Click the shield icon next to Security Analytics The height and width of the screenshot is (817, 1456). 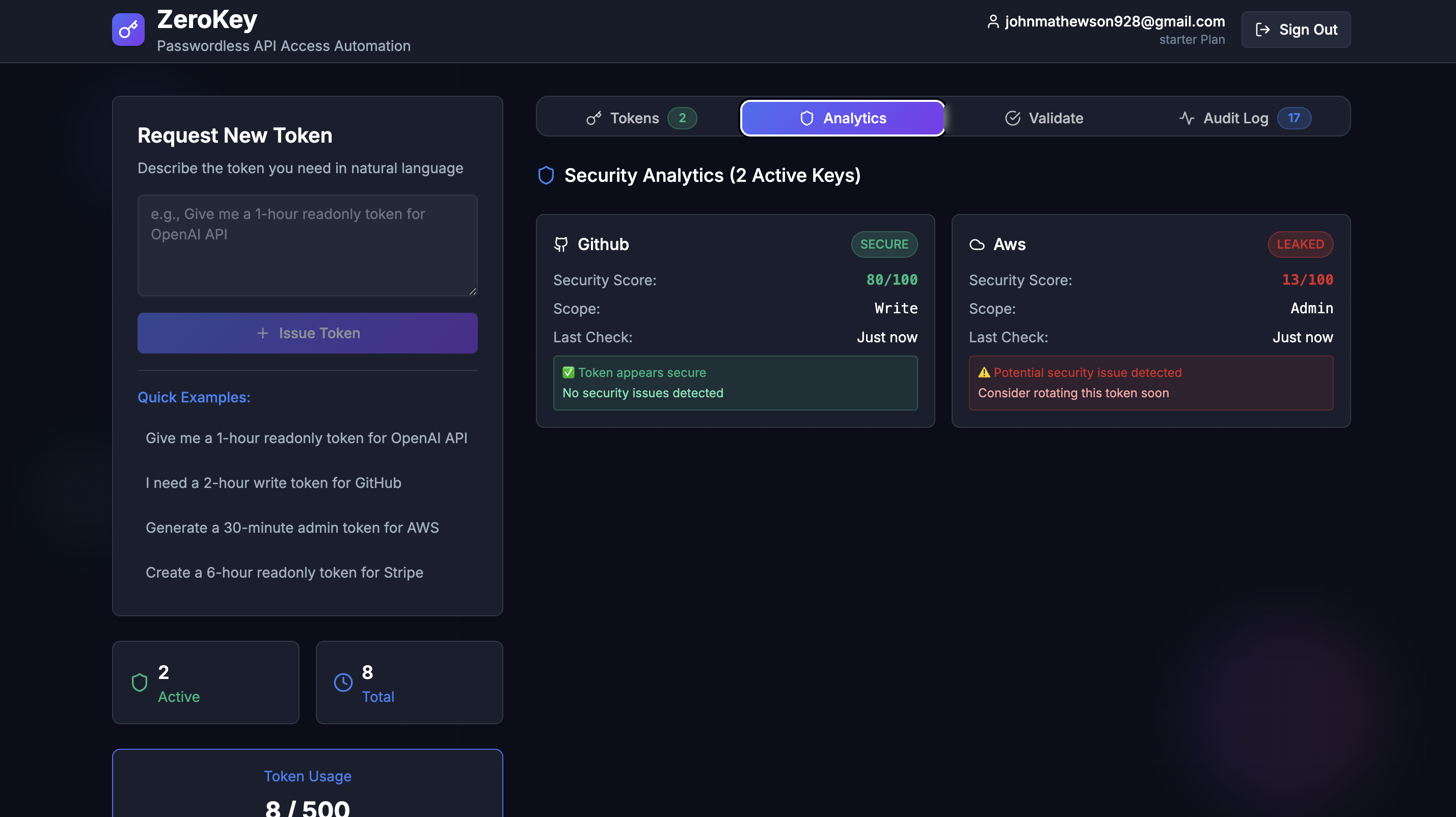(x=546, y=175)
